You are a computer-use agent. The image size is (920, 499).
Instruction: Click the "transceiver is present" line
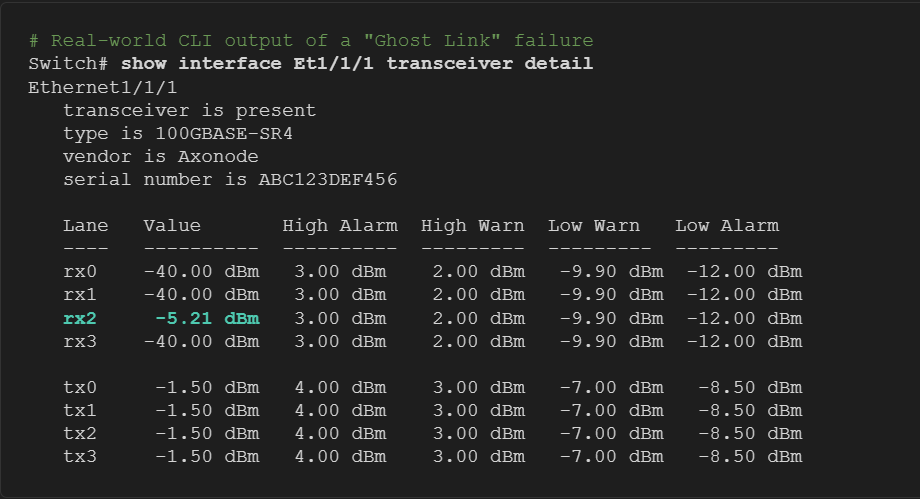(189, 110)
